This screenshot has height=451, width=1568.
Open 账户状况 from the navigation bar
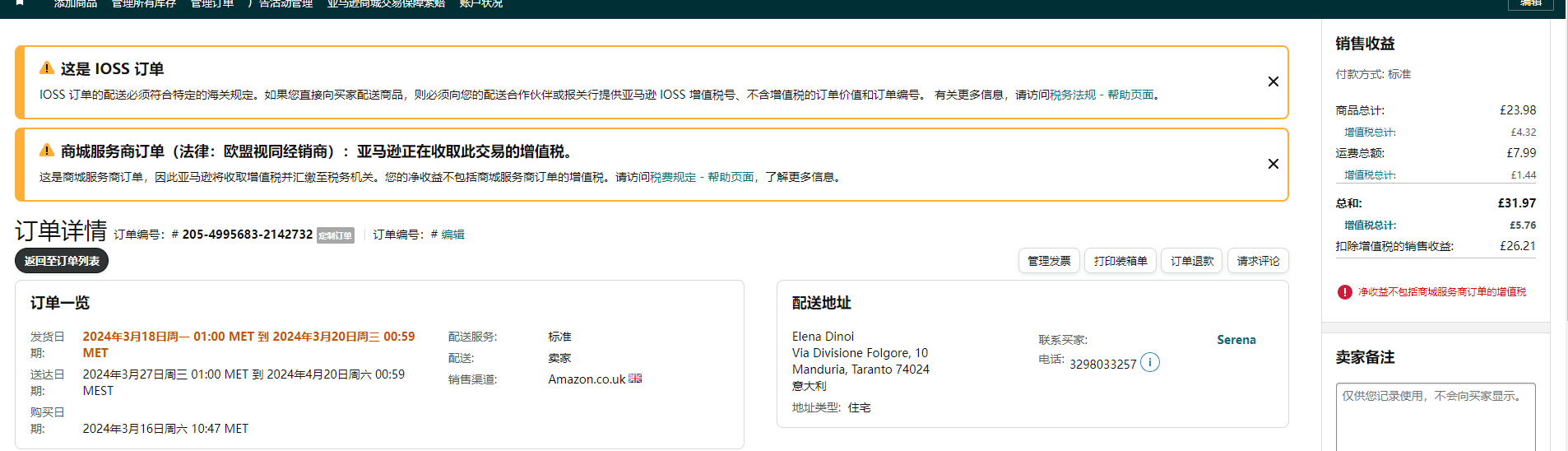tap(481, 4)
